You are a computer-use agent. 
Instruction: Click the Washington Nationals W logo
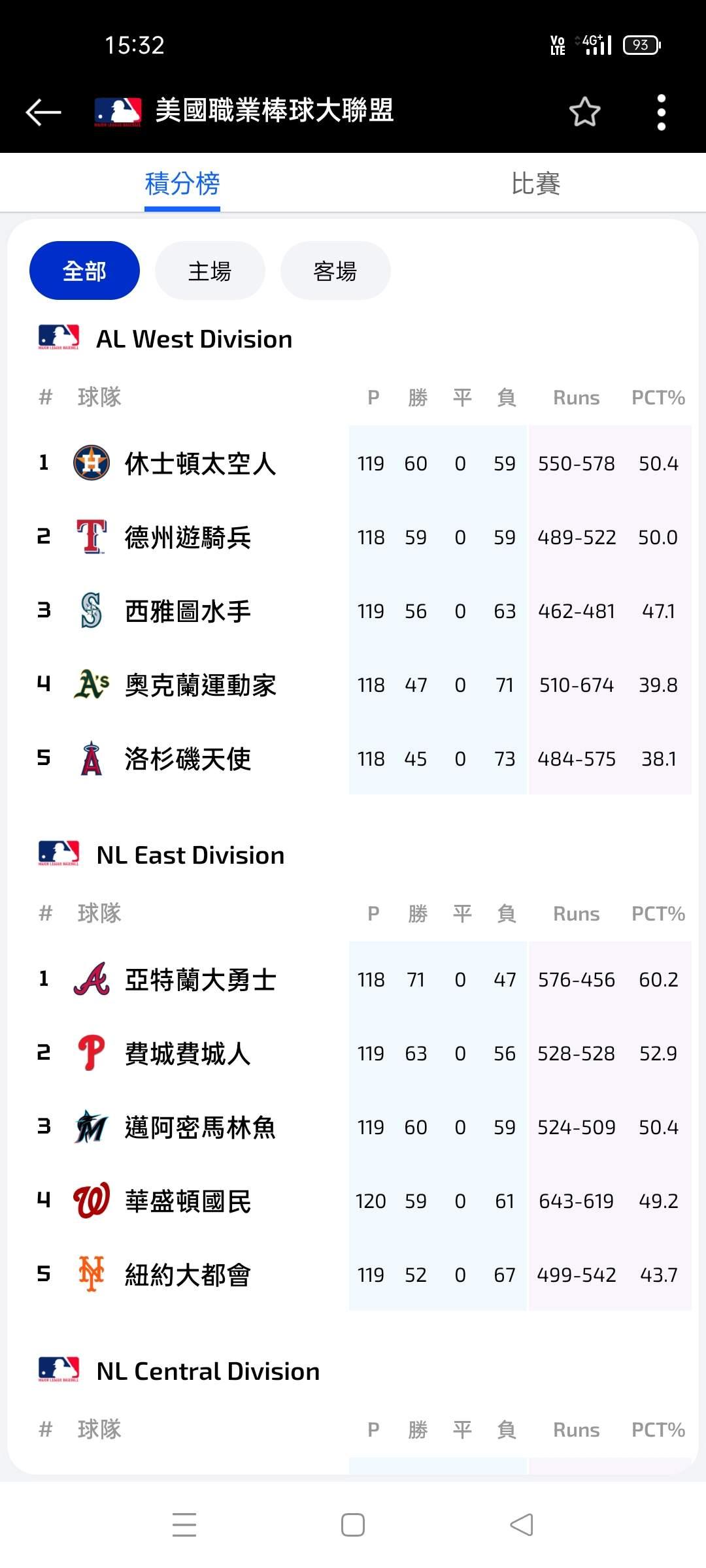click(x=92, y=1201)
